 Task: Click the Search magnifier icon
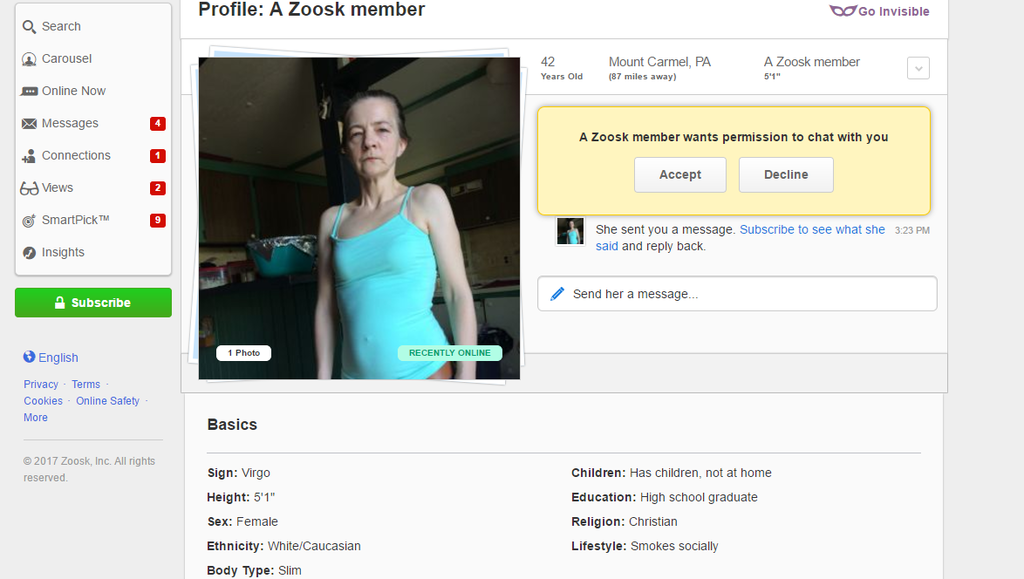29,27
